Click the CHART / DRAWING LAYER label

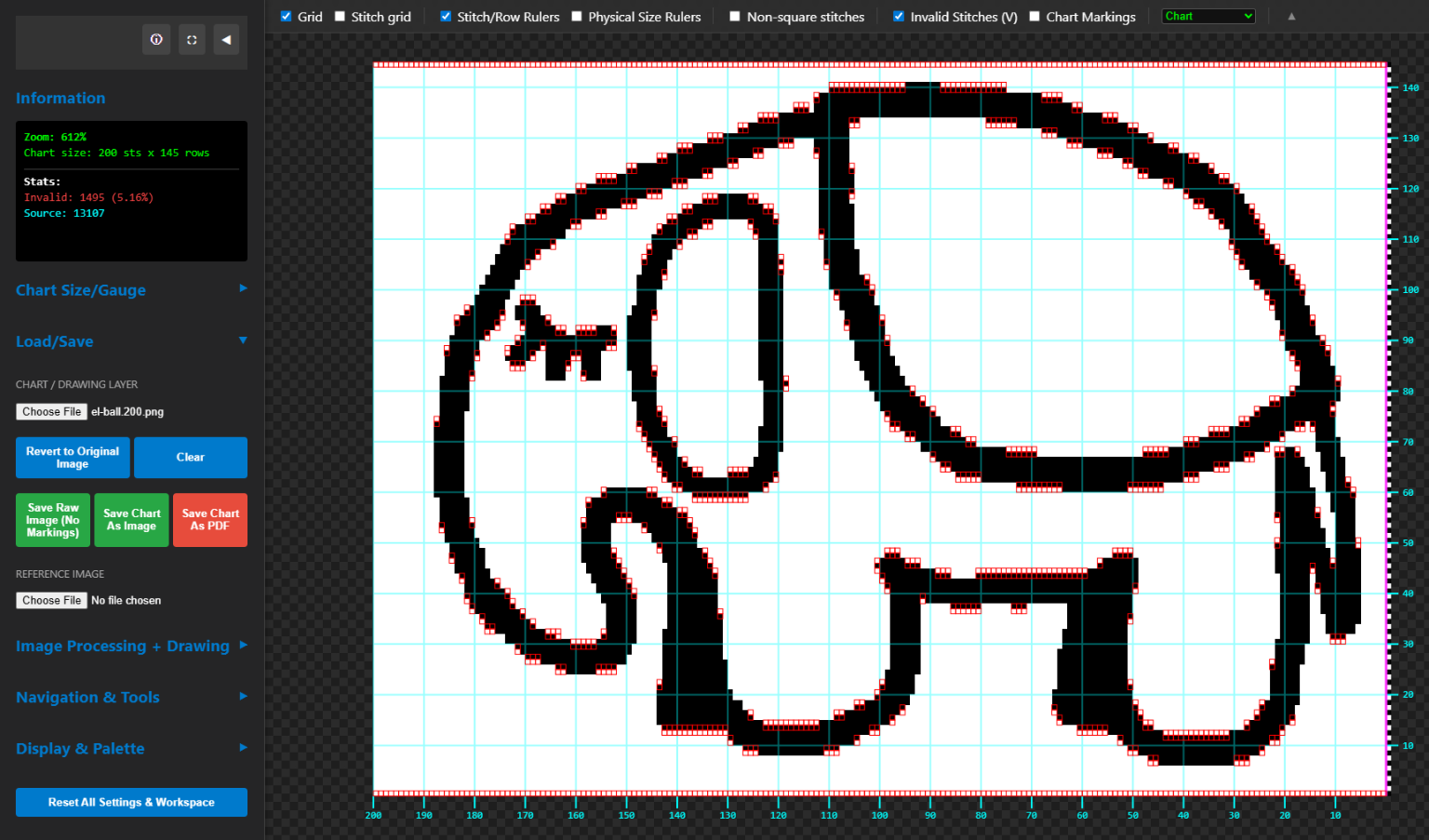(x=76, y=384)
